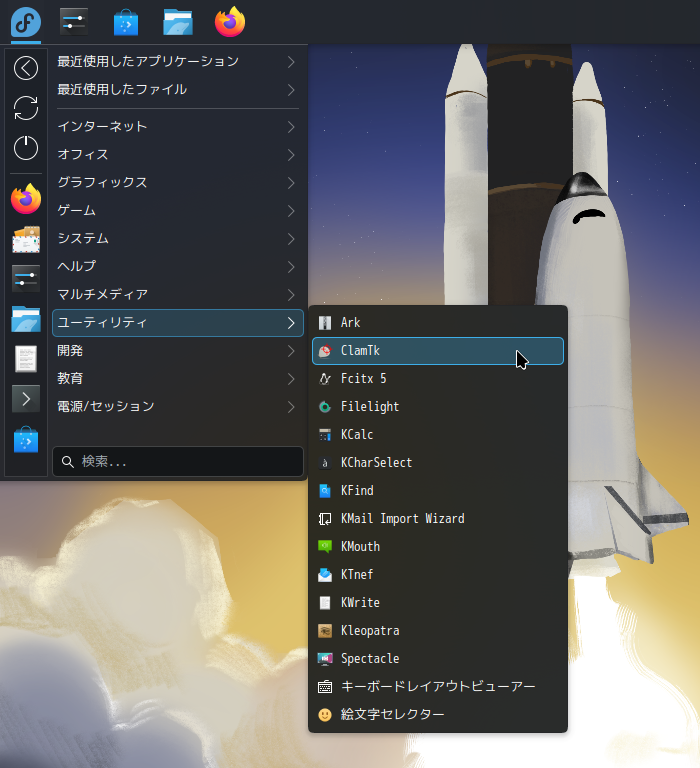Open the 開発 category
Image resolution: width=700 pixels, height=768 pixels.
click(x=178, y=351)
